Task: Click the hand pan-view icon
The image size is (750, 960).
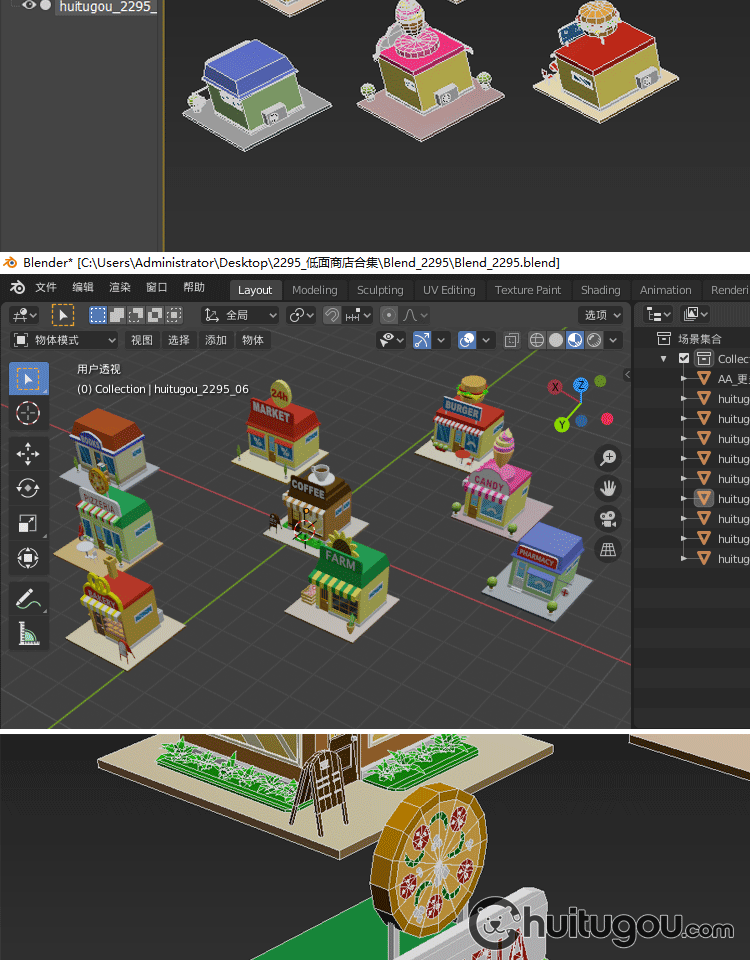Action: [x=607, y=488]
